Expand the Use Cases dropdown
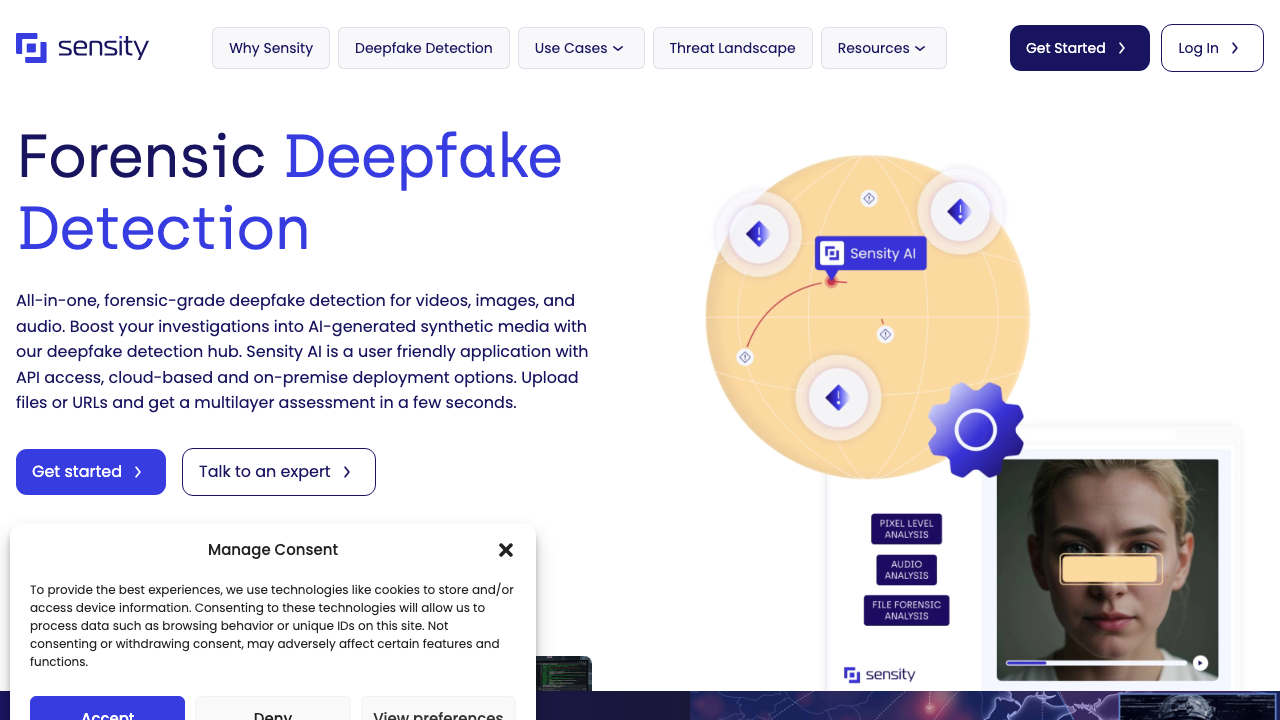This screenshot has width=1280, height=720. pyautogui.click(x=581, y=48)
